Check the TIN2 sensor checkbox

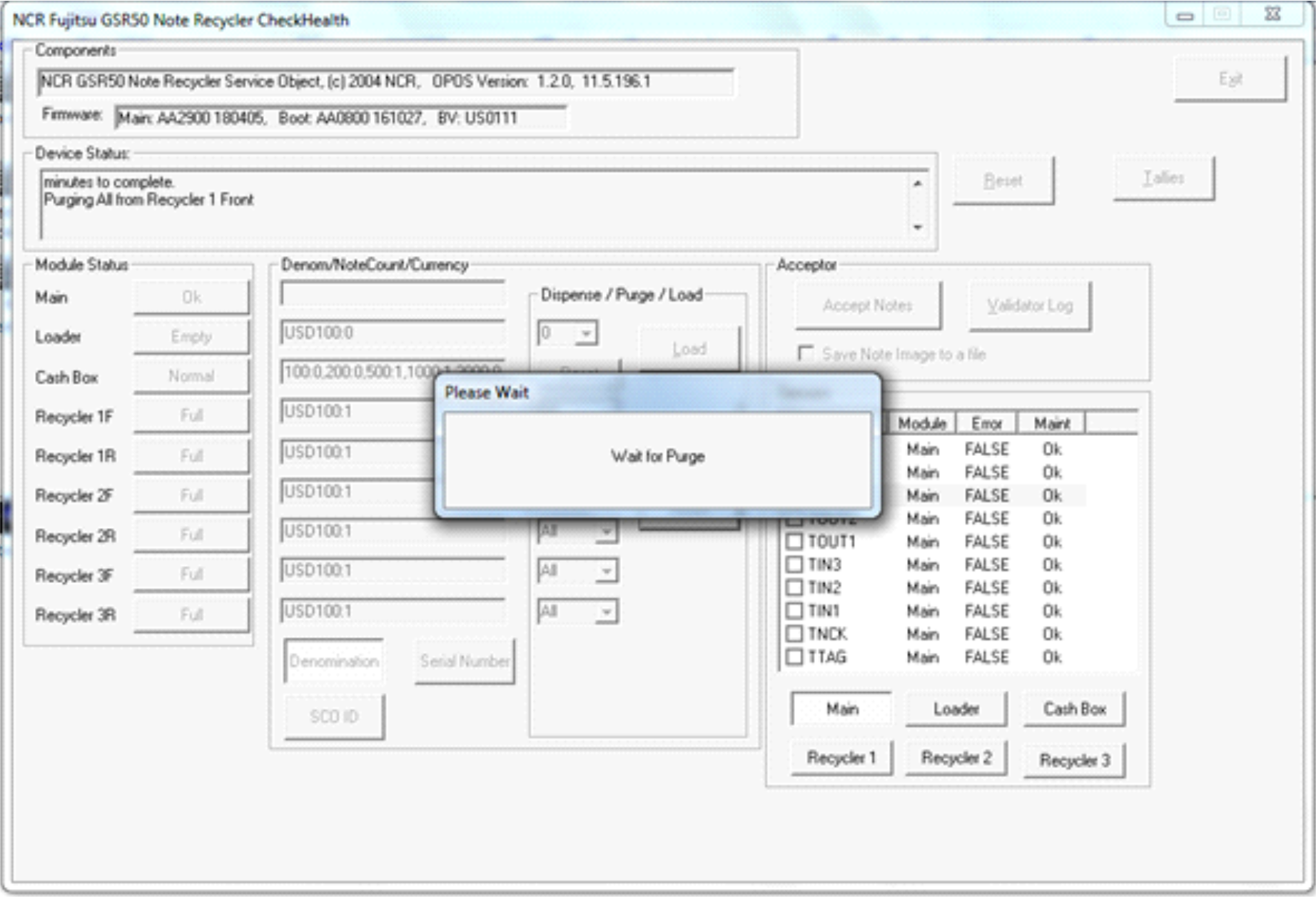tap(794, 588)
